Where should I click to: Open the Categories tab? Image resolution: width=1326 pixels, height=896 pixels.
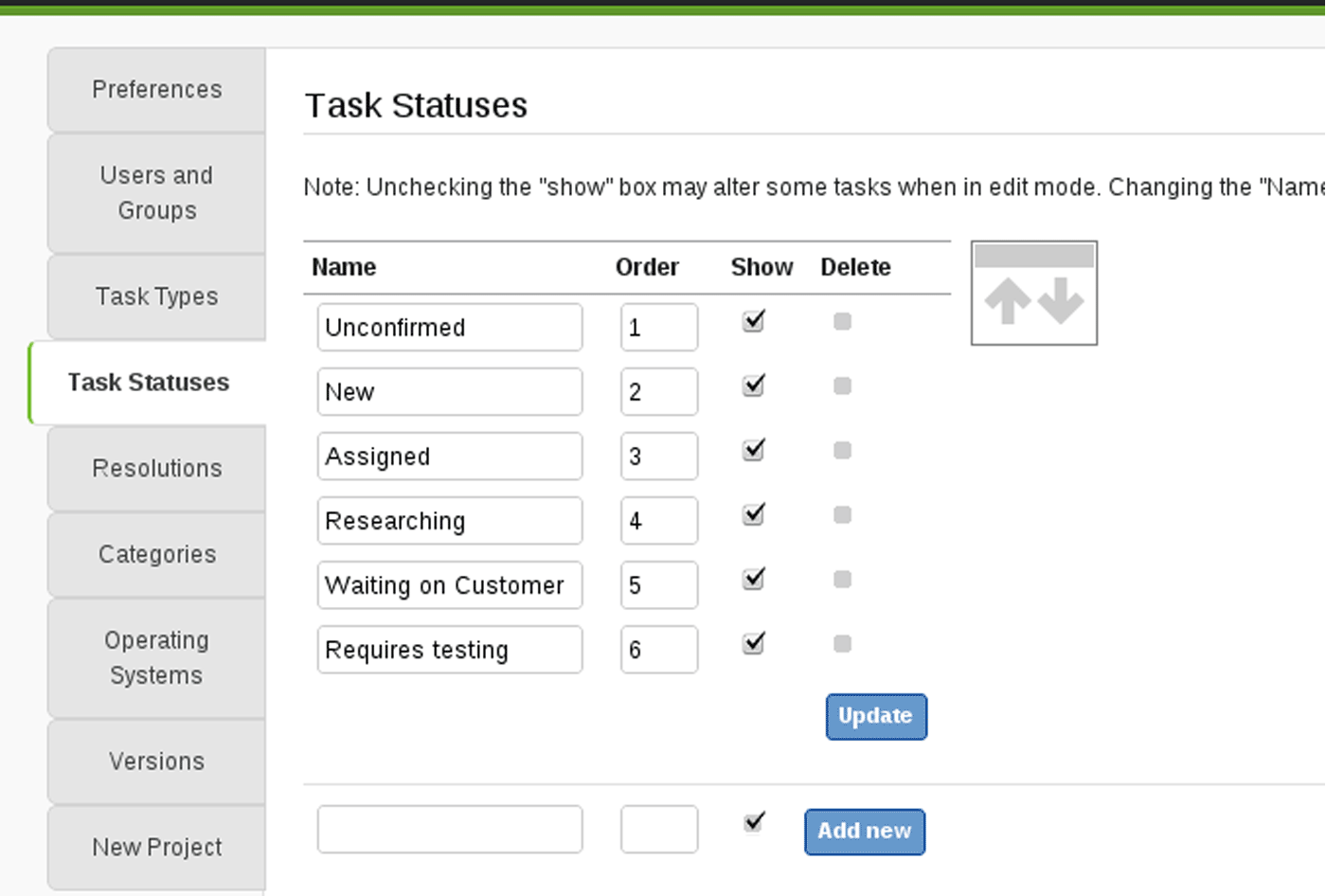coord(157,555)
